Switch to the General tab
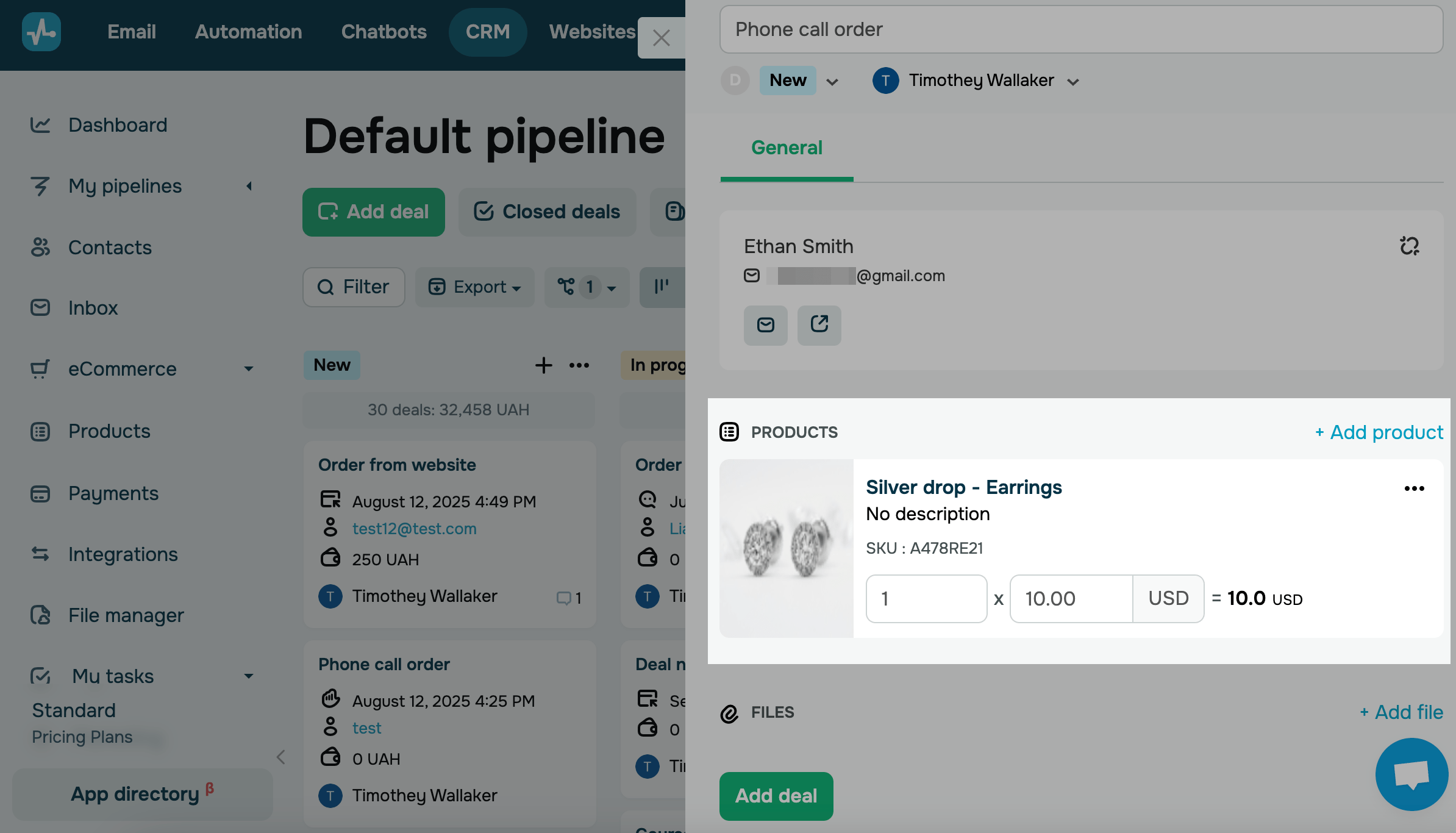This screenshot has width=1456, height=833. [787, 148]
